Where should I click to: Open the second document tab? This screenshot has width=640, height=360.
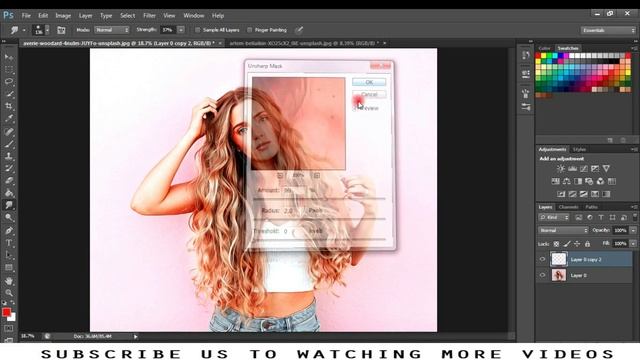coord(304,43)
